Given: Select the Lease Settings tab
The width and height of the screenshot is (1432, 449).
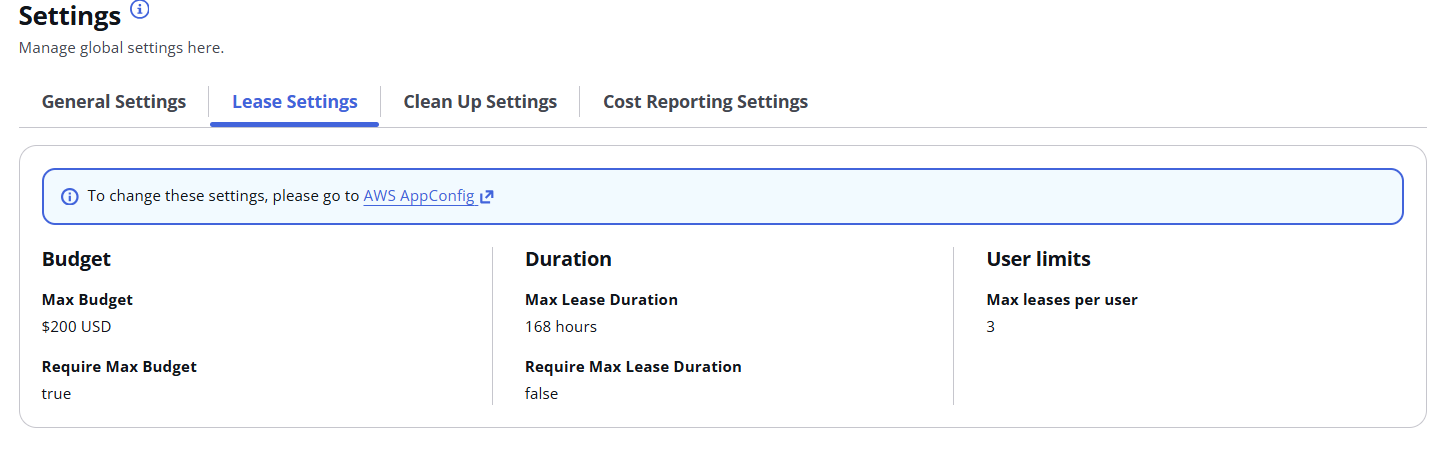Looking at the screenshot, I should (294, 102).
